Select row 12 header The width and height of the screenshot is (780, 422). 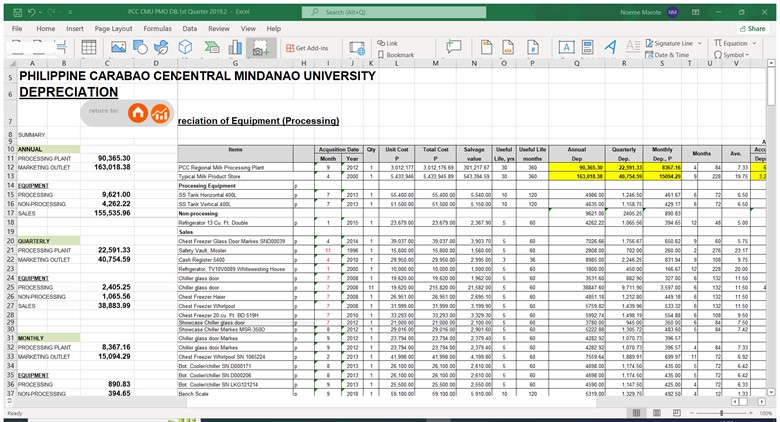click(x=10, y=168)
